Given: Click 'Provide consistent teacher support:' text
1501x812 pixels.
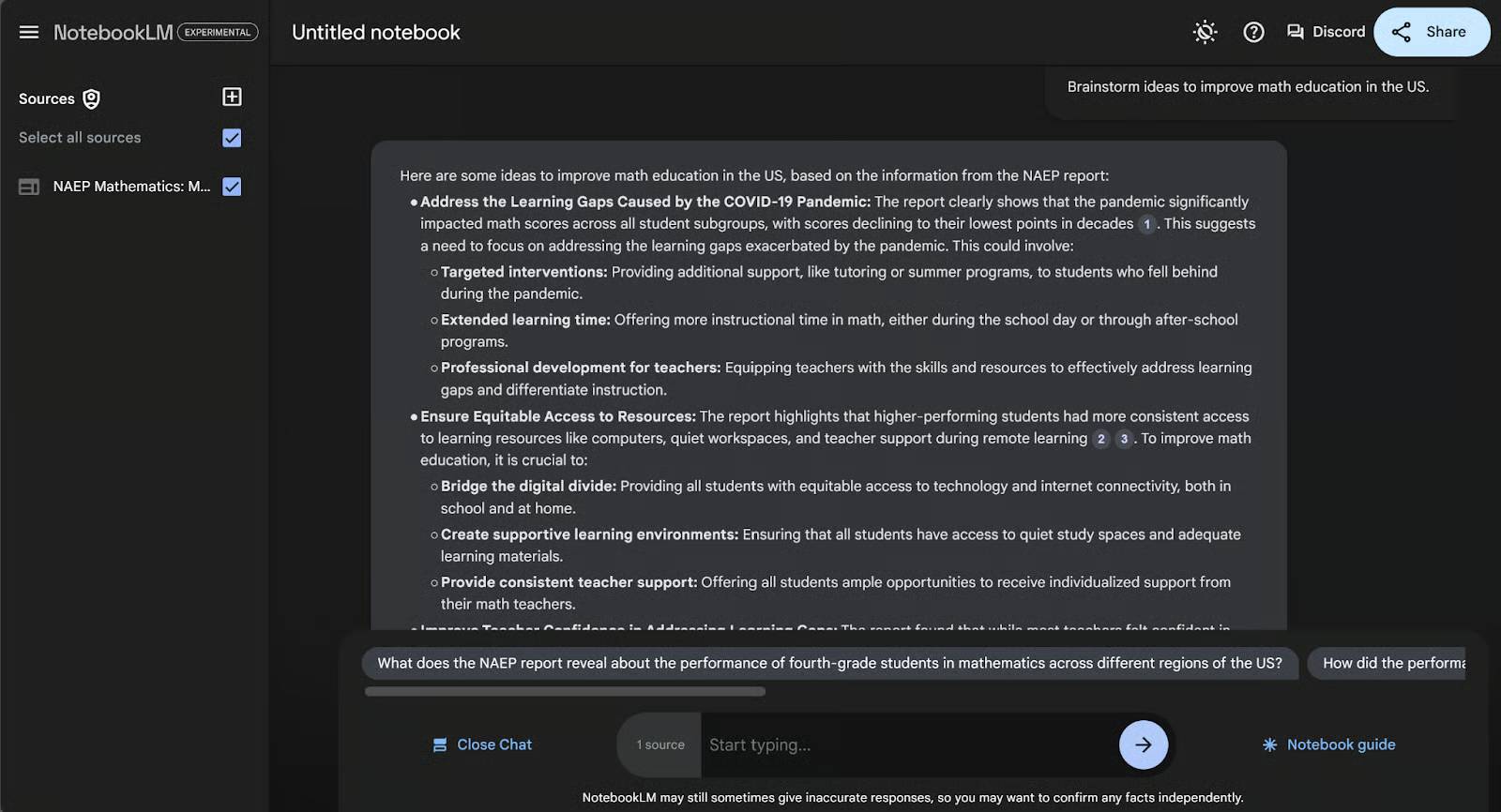Looking at the screenshot, I should (569, 582).
